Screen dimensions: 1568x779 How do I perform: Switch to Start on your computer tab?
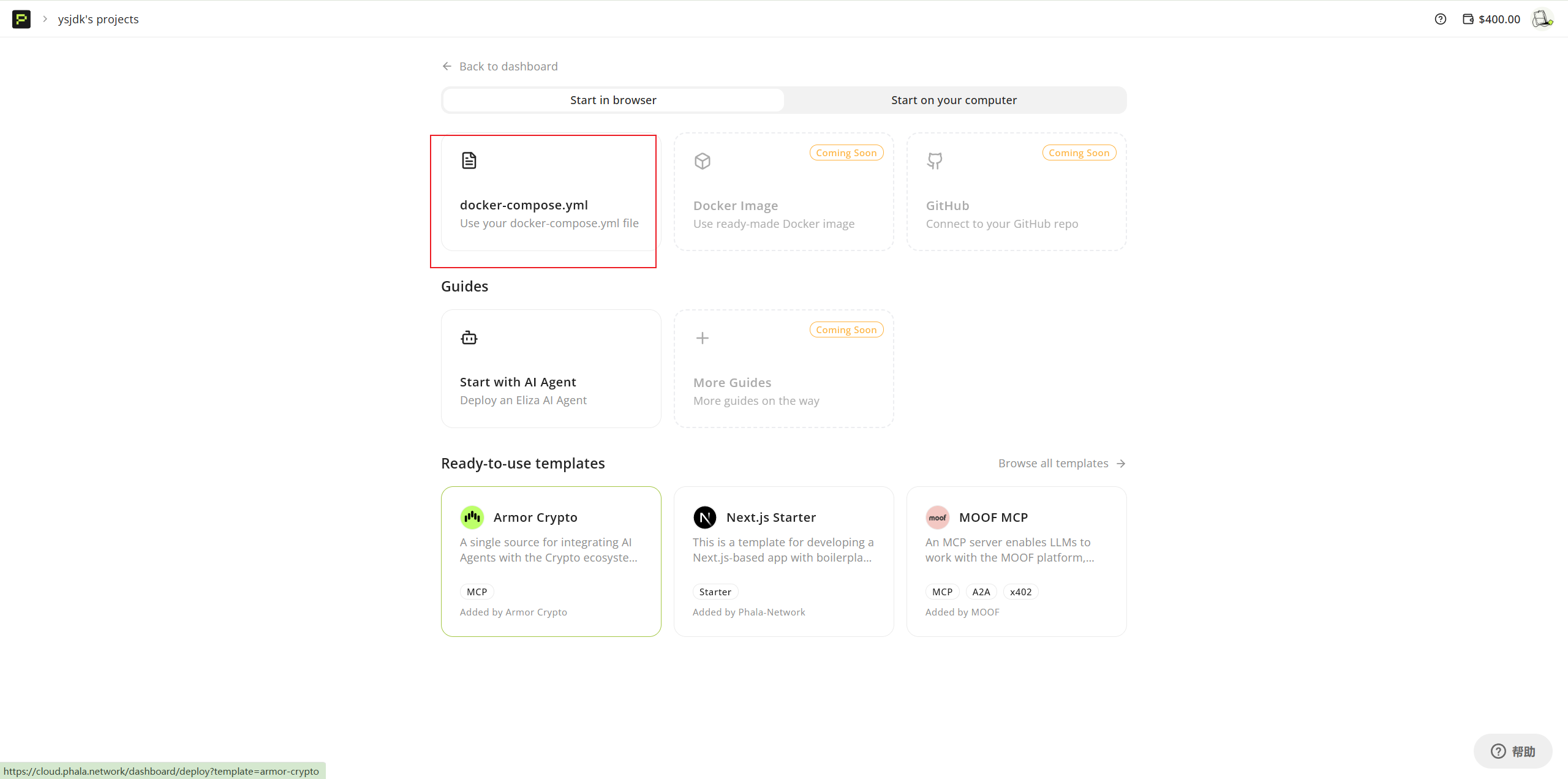[954, 100]
